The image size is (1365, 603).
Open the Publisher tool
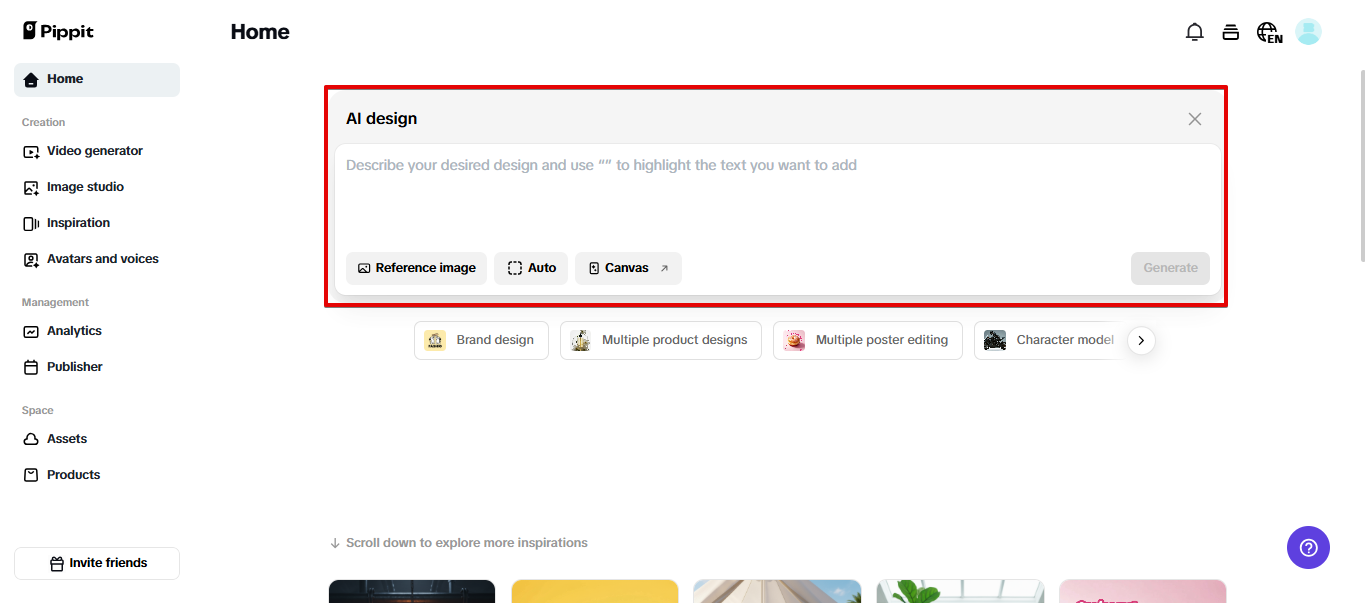(x=74, y=366)
